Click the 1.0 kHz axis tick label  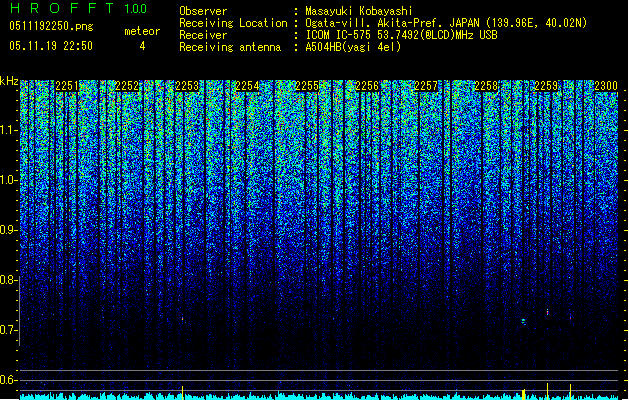pos(9,180)
